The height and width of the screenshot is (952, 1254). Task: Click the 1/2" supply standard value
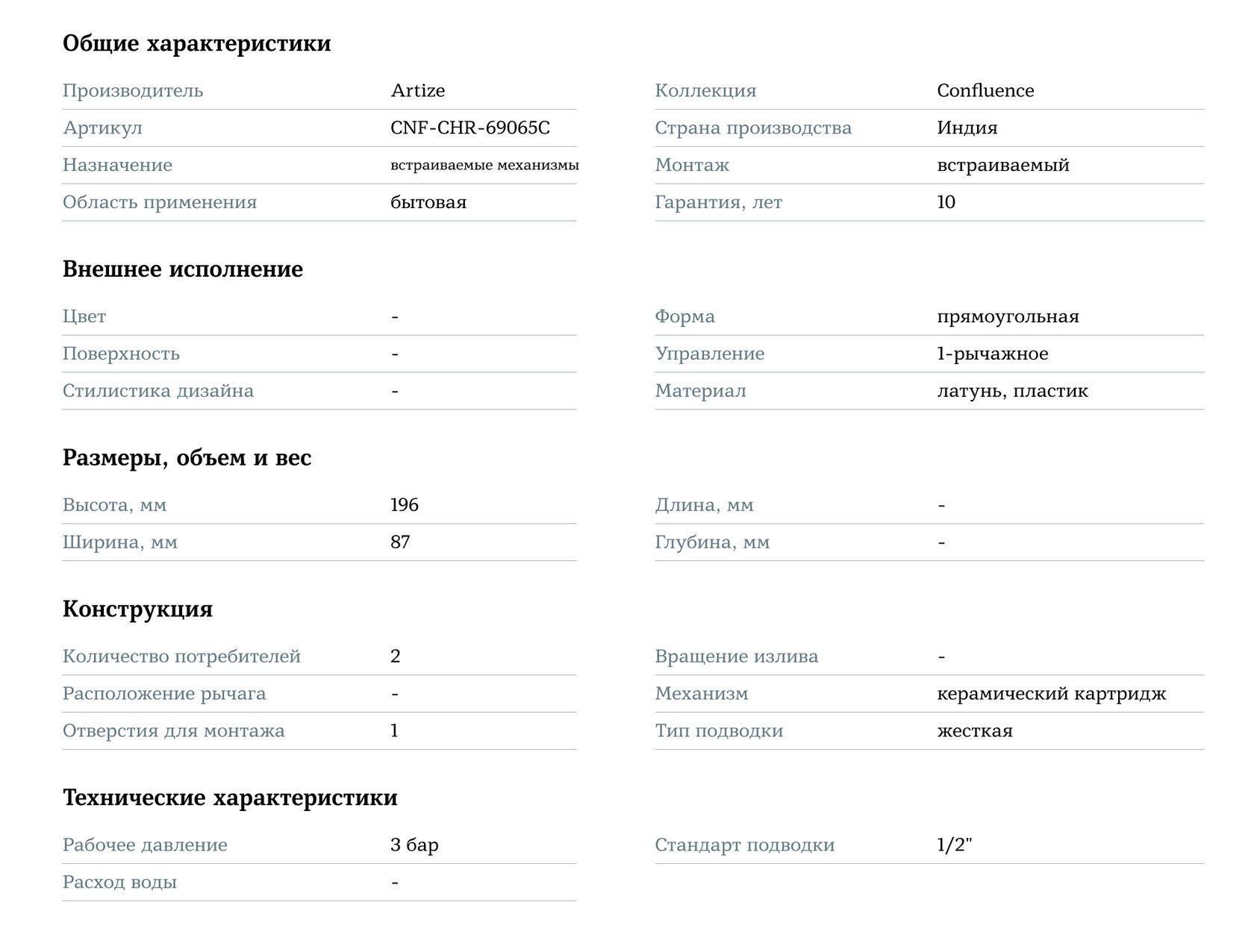point(955,845)
